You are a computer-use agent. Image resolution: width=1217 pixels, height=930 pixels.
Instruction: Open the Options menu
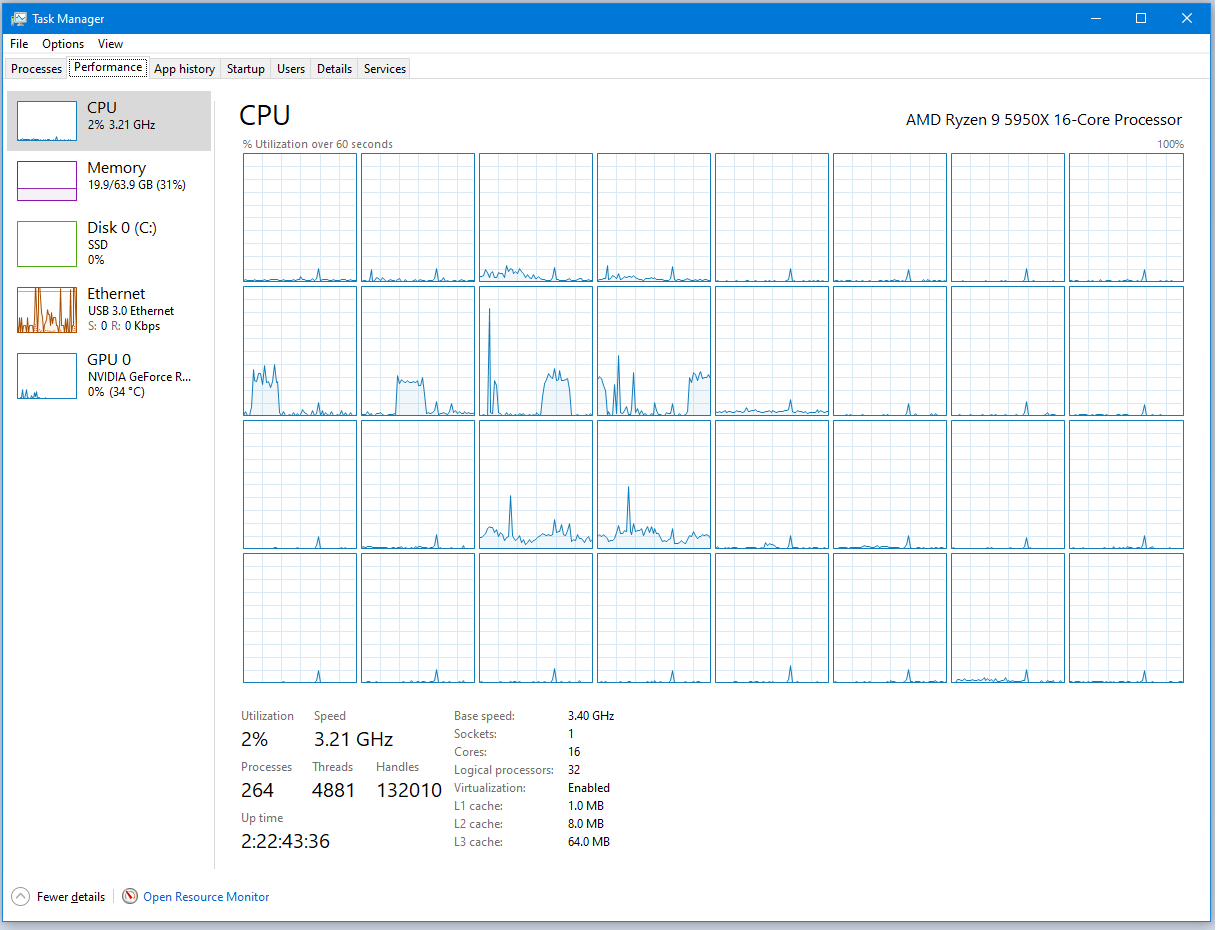click(63, 44)
